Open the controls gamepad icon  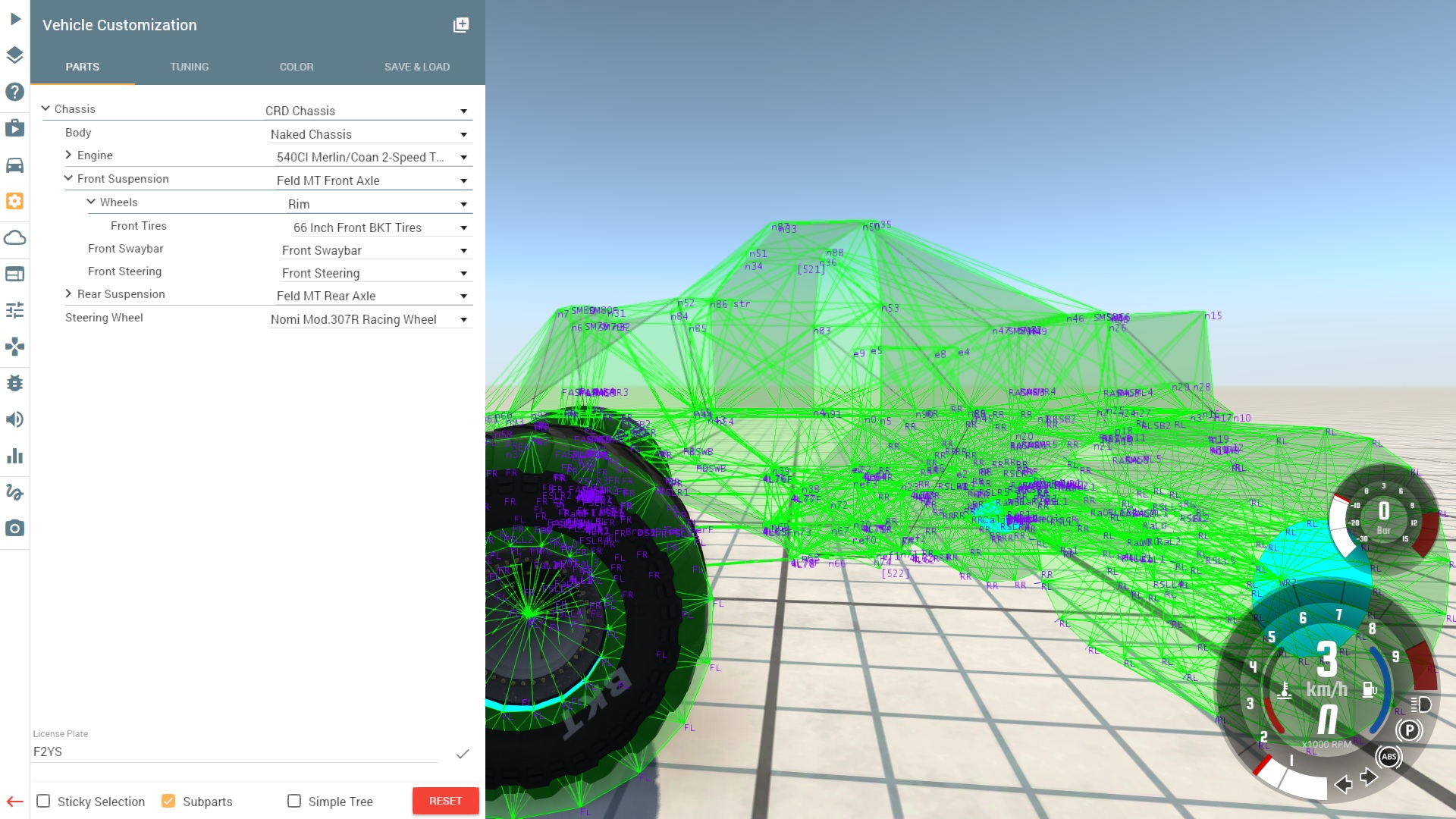point(15,347)
